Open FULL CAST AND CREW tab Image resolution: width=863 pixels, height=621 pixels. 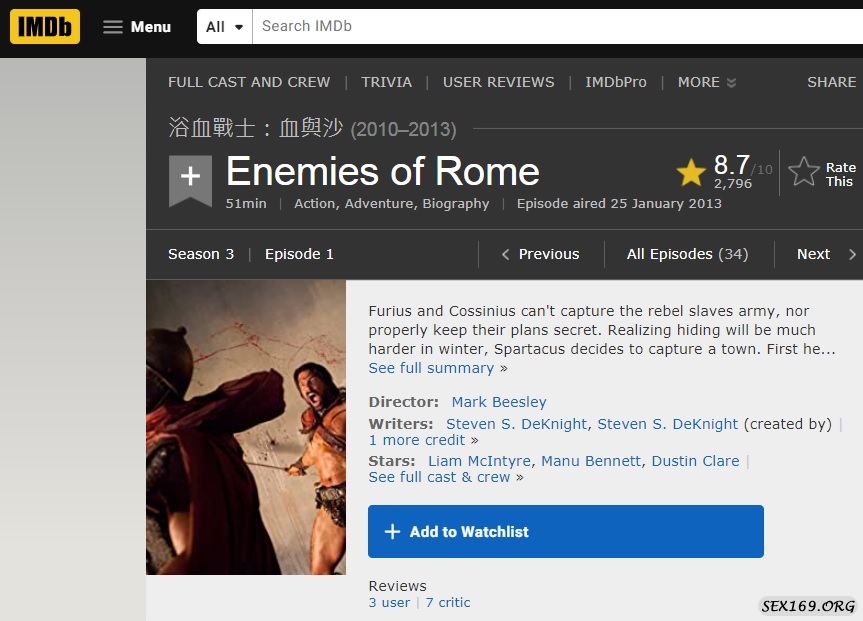coord(249,82)
